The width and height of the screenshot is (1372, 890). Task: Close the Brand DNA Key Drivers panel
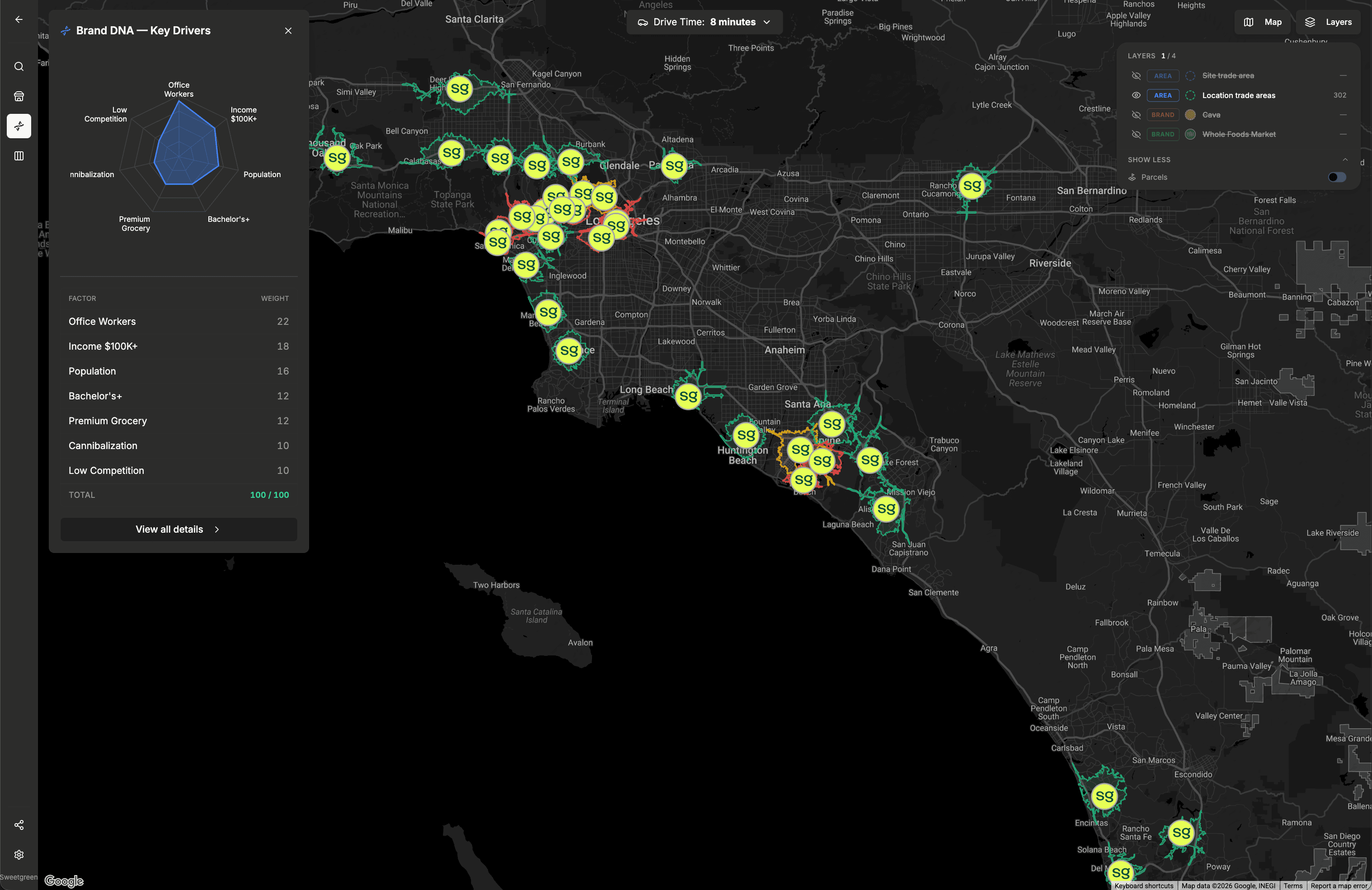tap(288, 31)
